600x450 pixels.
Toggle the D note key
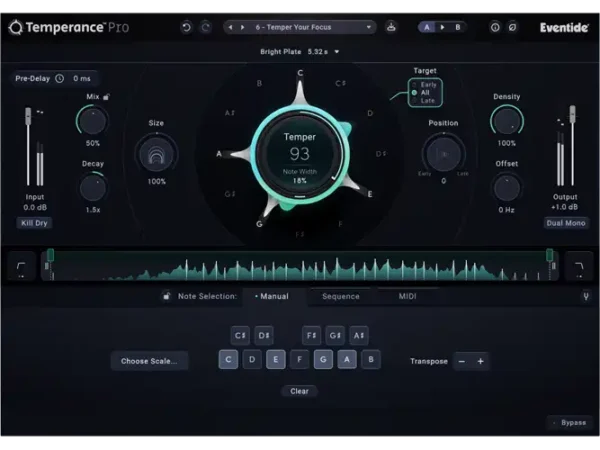(x=252, y=359)
